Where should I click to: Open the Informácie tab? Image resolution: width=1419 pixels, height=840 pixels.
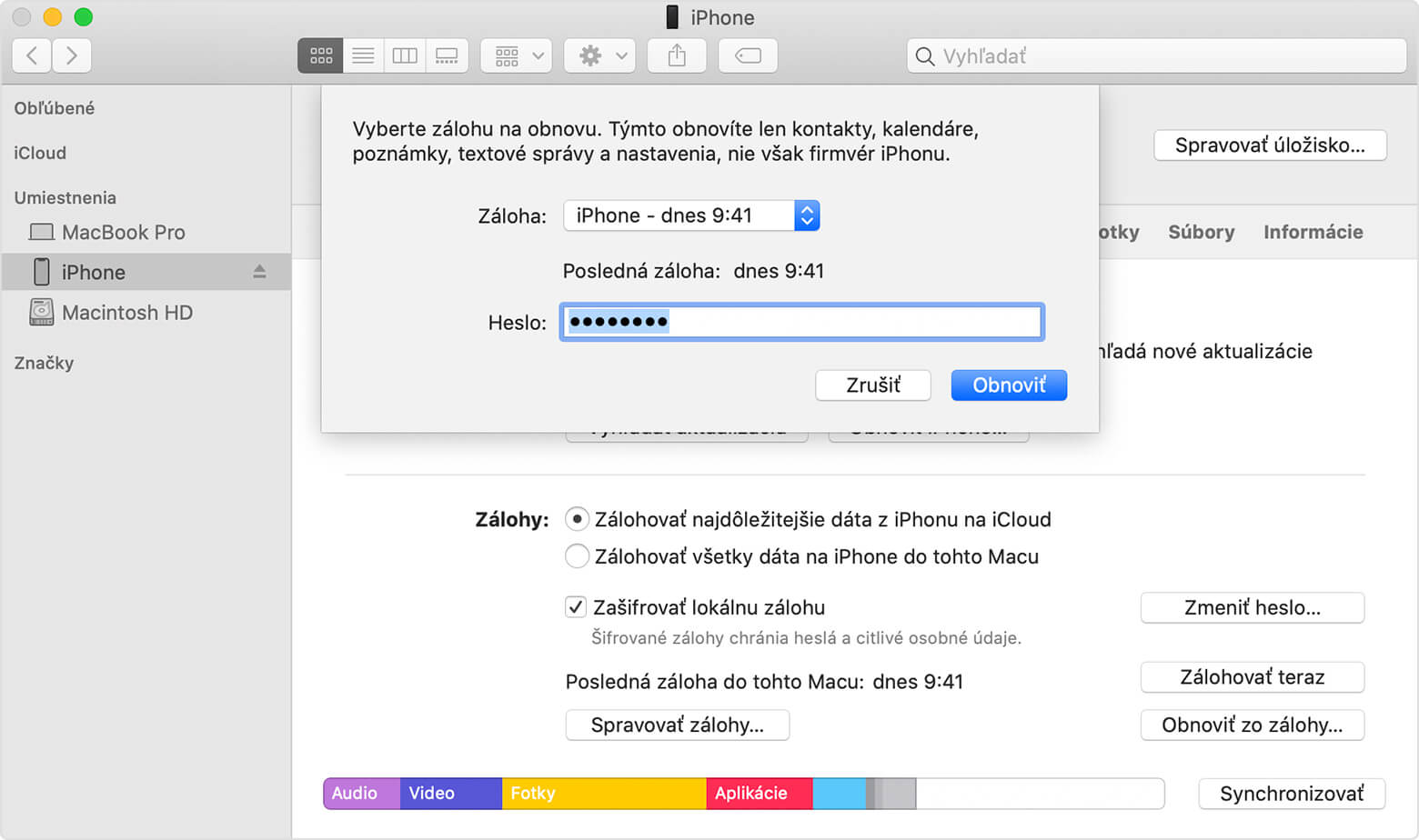tap(1313, 232)
